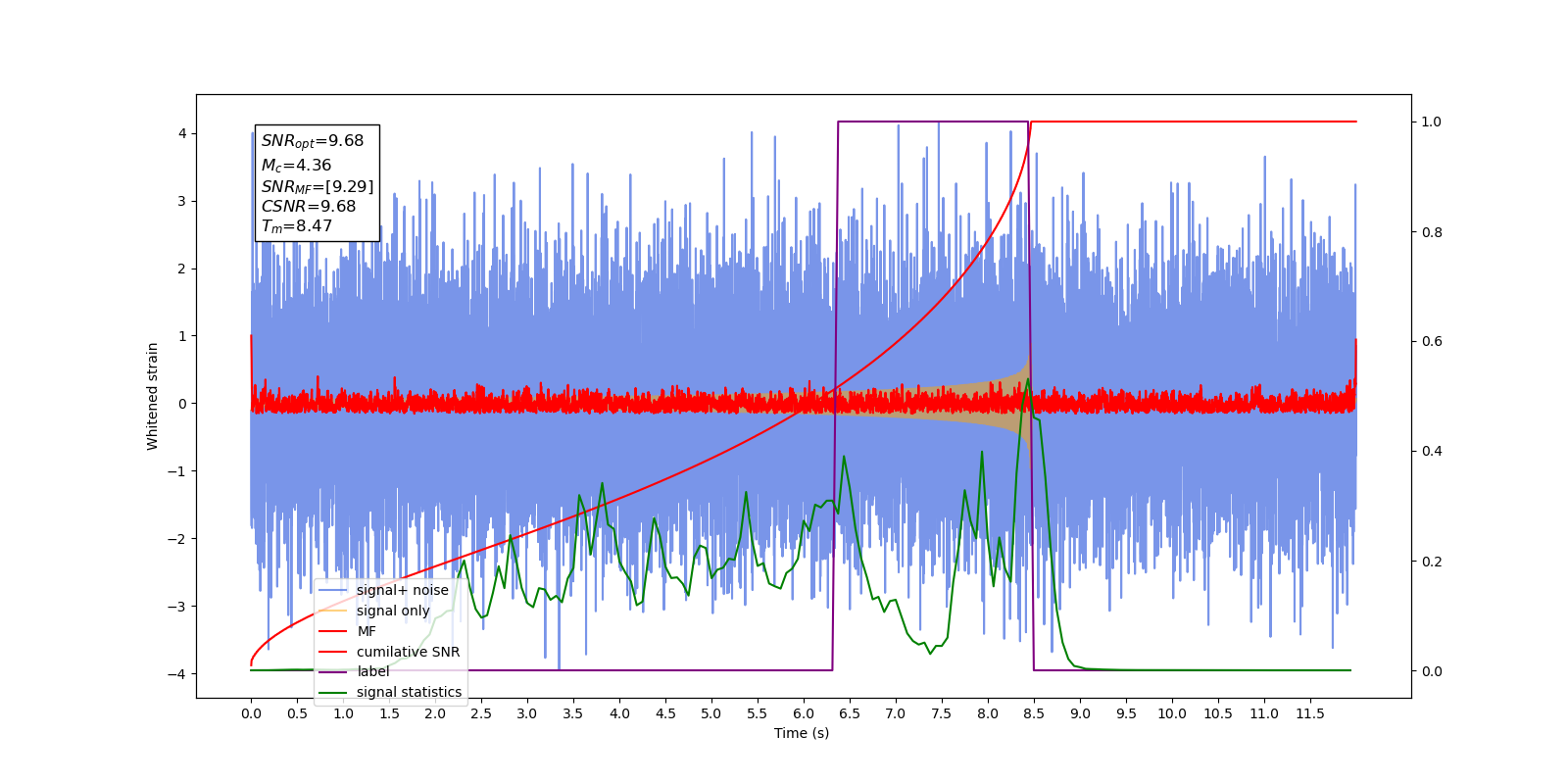Click the left y-axis tick label 0
The height and width of the screenshot is (784, 1568).
pyautogui.click(x=182, y=404)
